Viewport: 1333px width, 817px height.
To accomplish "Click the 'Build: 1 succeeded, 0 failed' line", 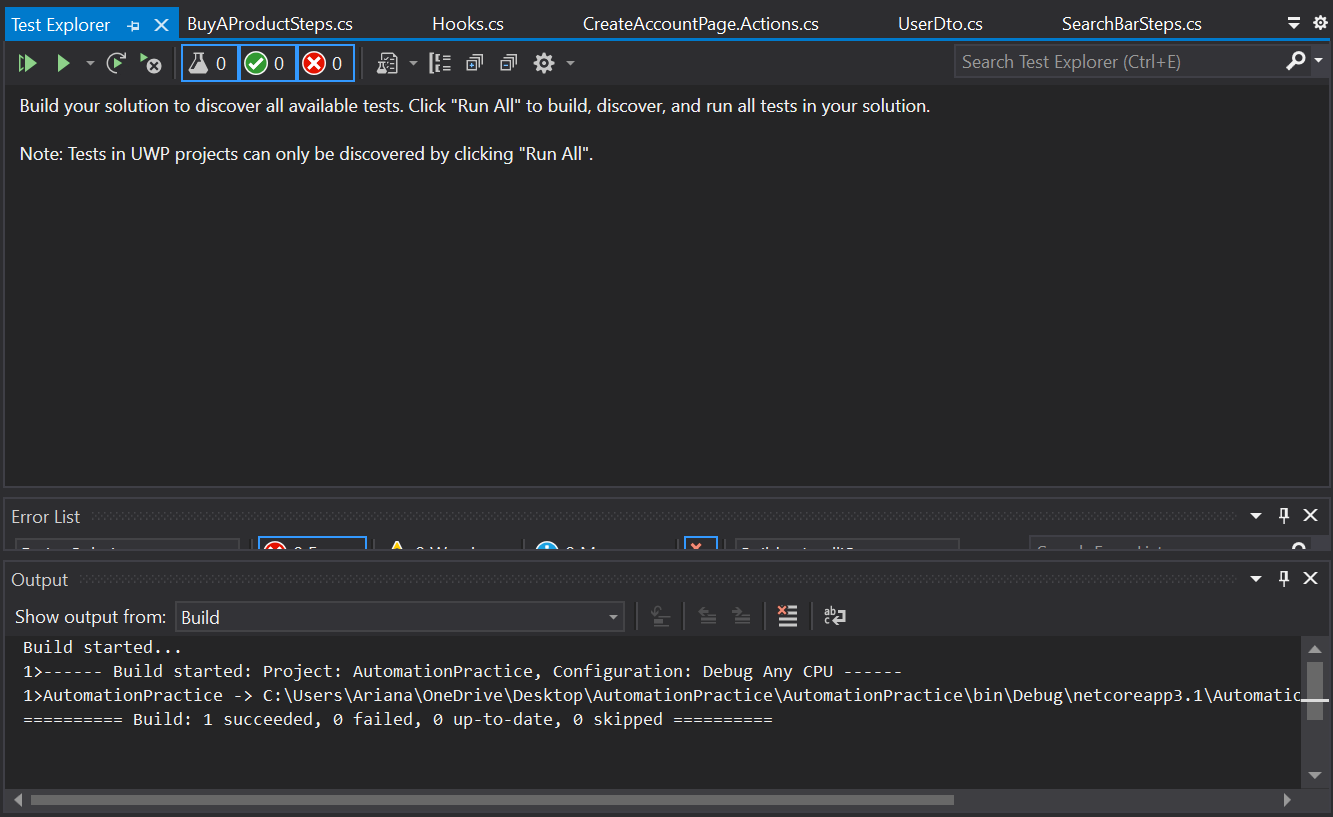I will click(398, 719).
